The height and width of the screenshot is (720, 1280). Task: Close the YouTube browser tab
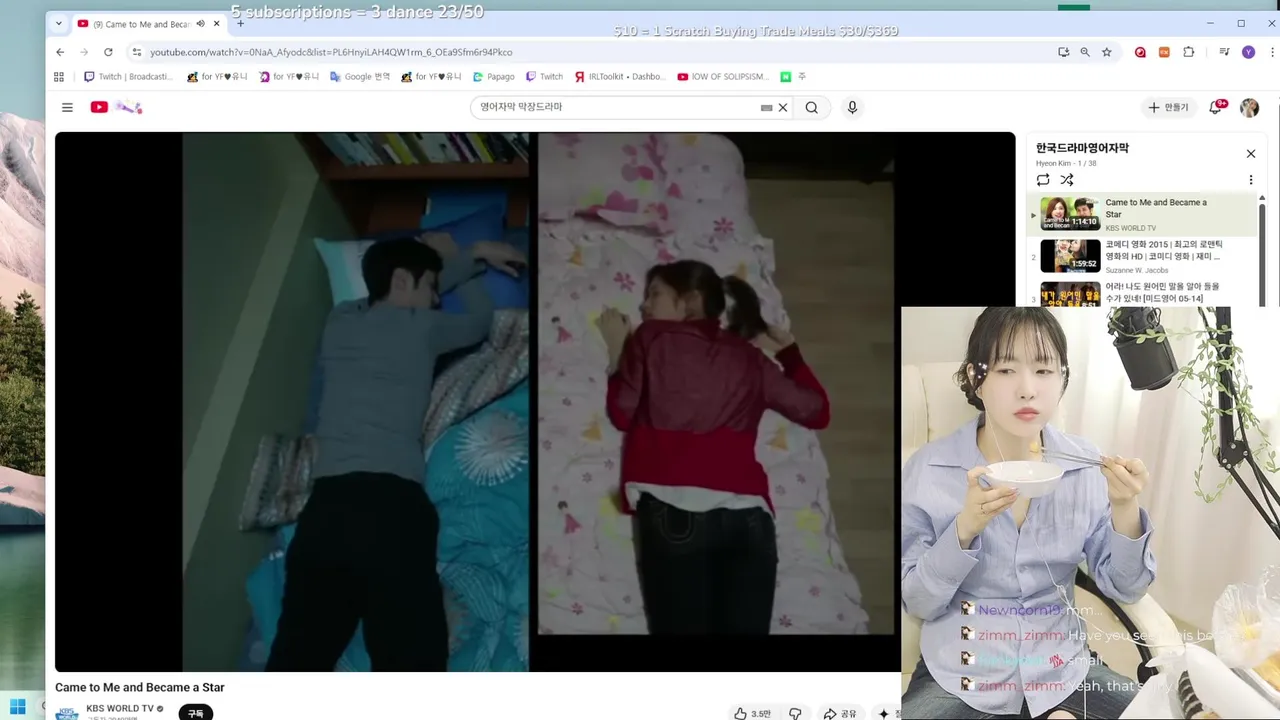pos(216,24)
